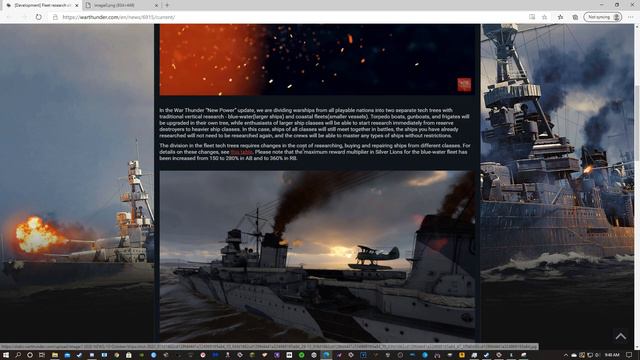
Task: Open the taskbar clock showing 9:40 AM
Action: coord(612,355)
